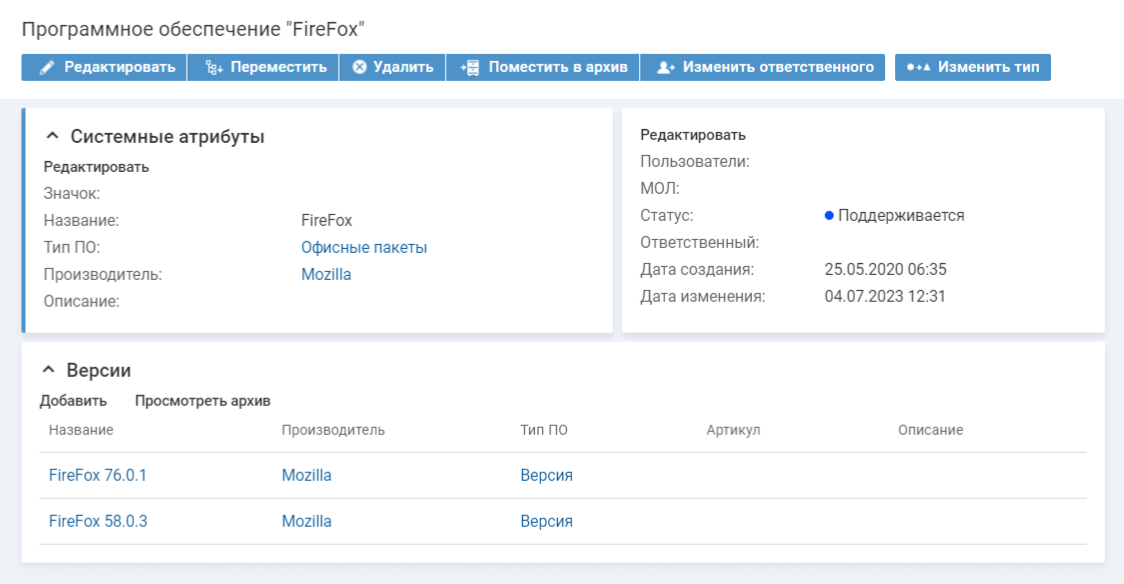
Task: Click the Производитель: label under Системные атрибуты
Action: [103, 274]
